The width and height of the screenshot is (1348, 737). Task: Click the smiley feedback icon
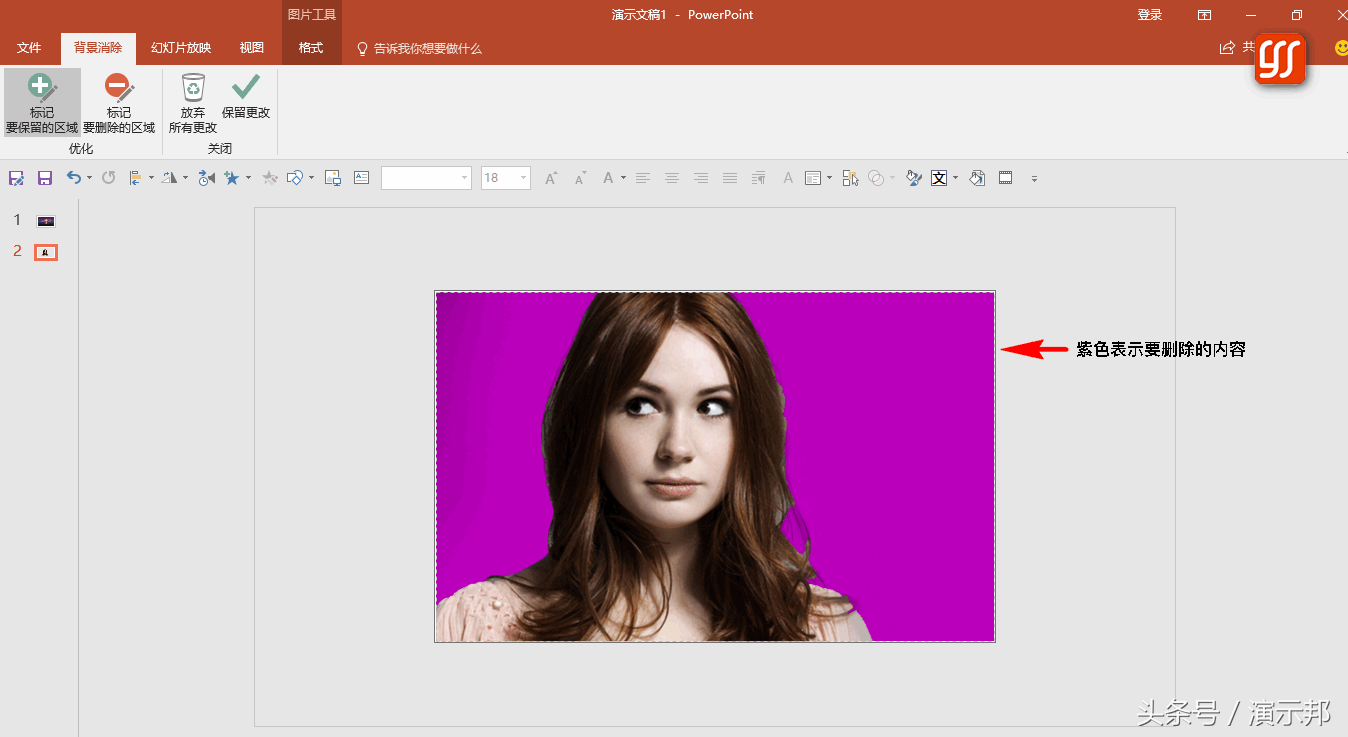pyautogui.click(x=1341, y=48)
